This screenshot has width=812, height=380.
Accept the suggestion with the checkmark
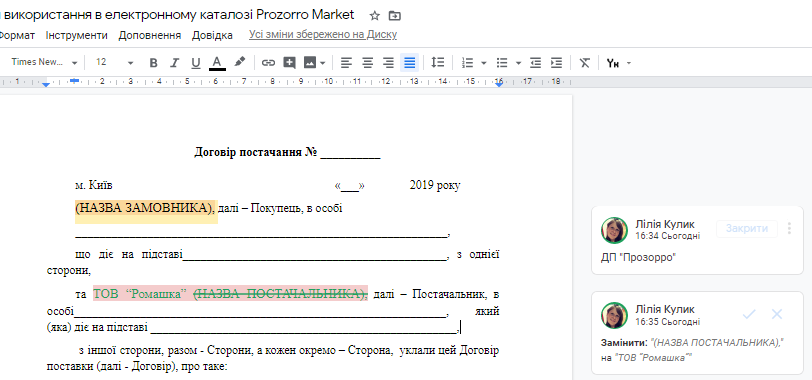[x=749, y=314]
